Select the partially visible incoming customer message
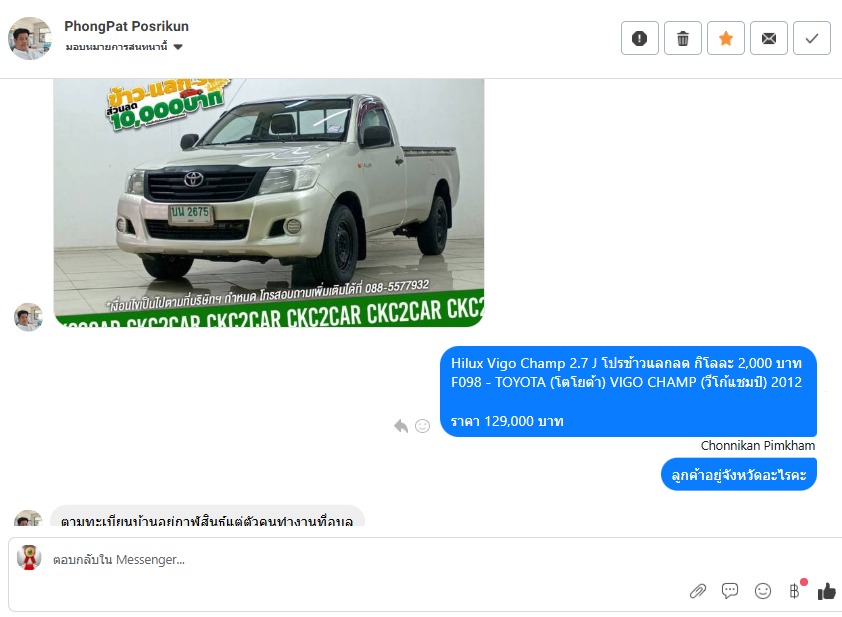 point(207,517)
